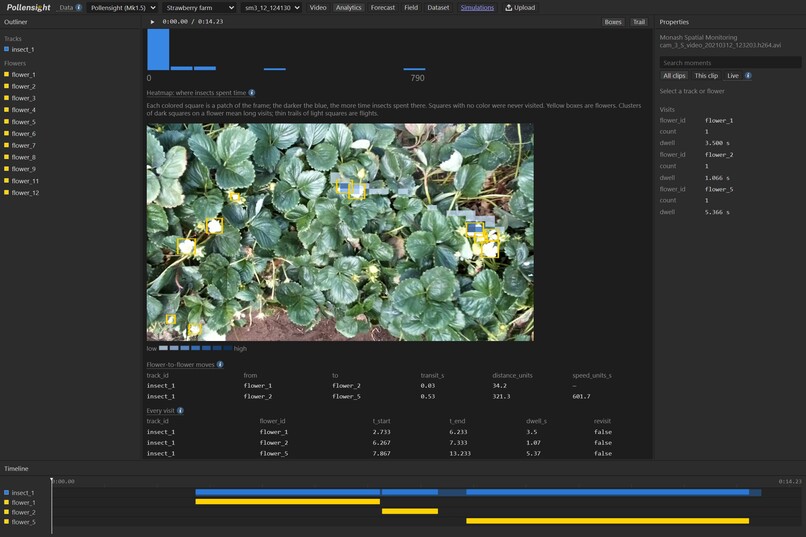Select flower_1 in Outliner
This screenshot has width=806, height=537.
click(x=23, y=75)
